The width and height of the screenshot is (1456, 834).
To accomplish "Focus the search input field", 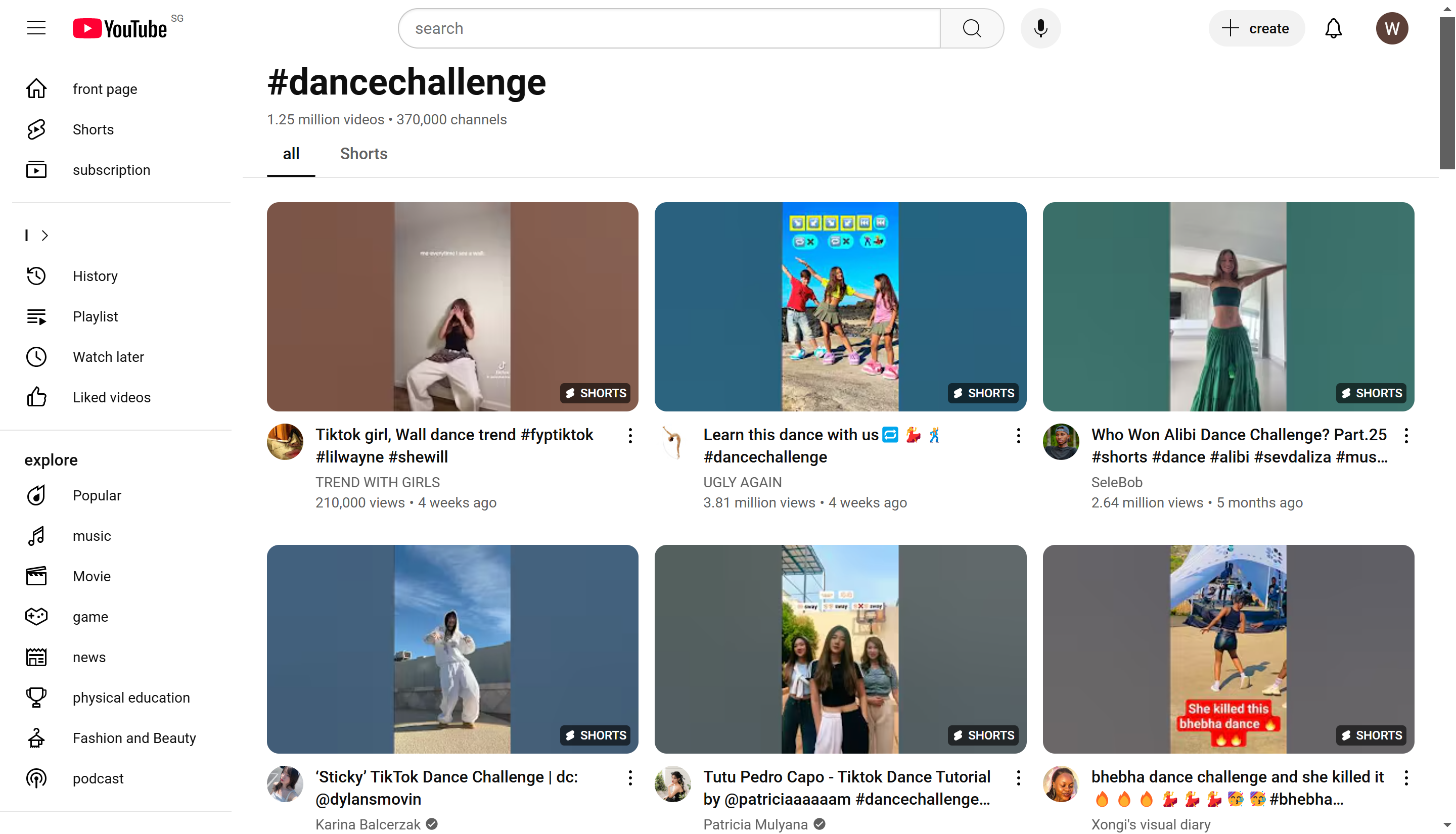I will click(x=668, y=28).
